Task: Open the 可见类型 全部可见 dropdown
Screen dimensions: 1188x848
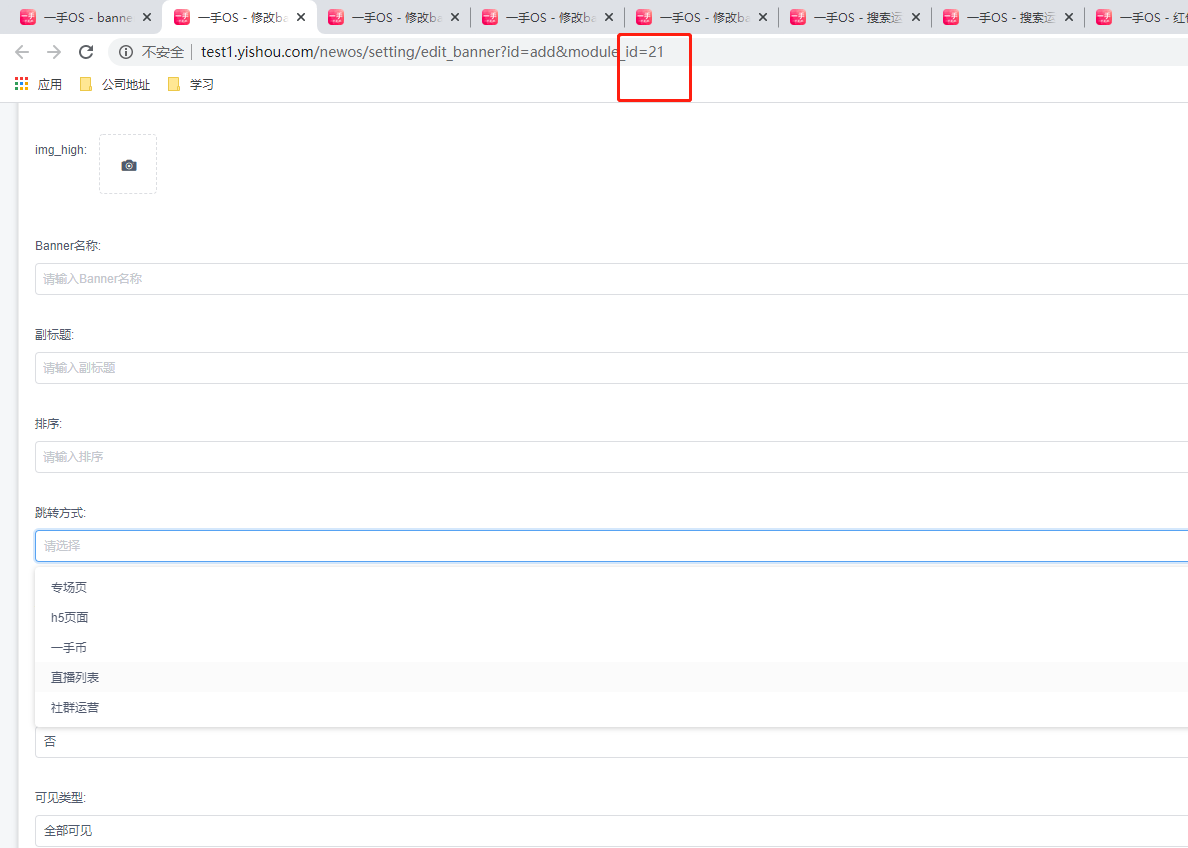Action: pos(611,831)
